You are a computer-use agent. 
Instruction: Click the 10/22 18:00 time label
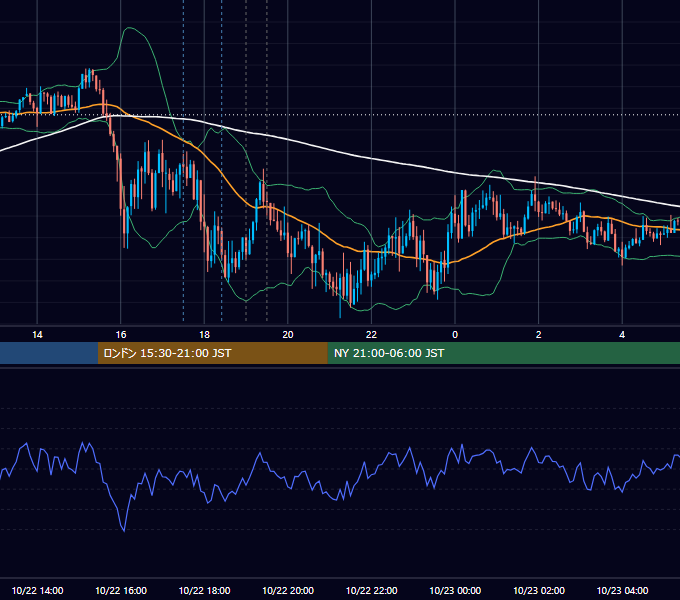(x=204, y=590)
